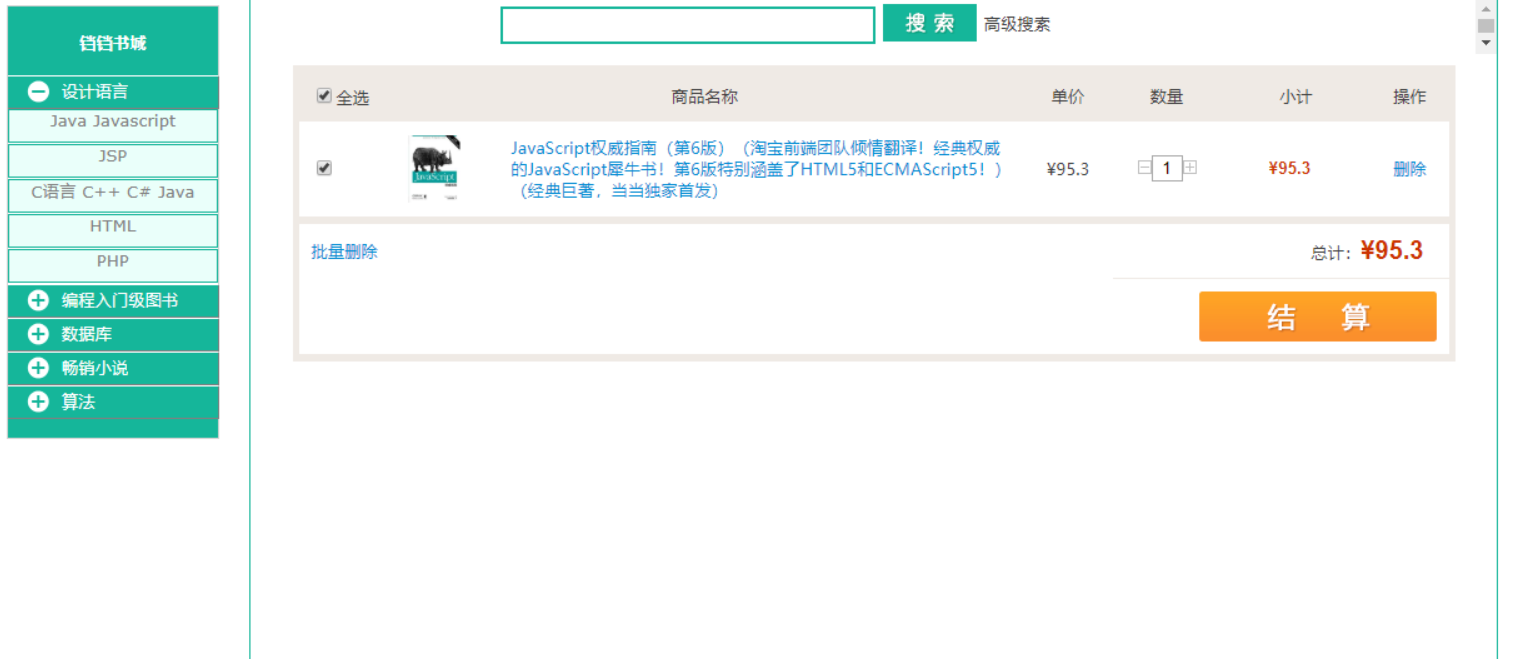Delete the book using the 删除 link
1515x659 pixels.
(x=1408, y=168)
